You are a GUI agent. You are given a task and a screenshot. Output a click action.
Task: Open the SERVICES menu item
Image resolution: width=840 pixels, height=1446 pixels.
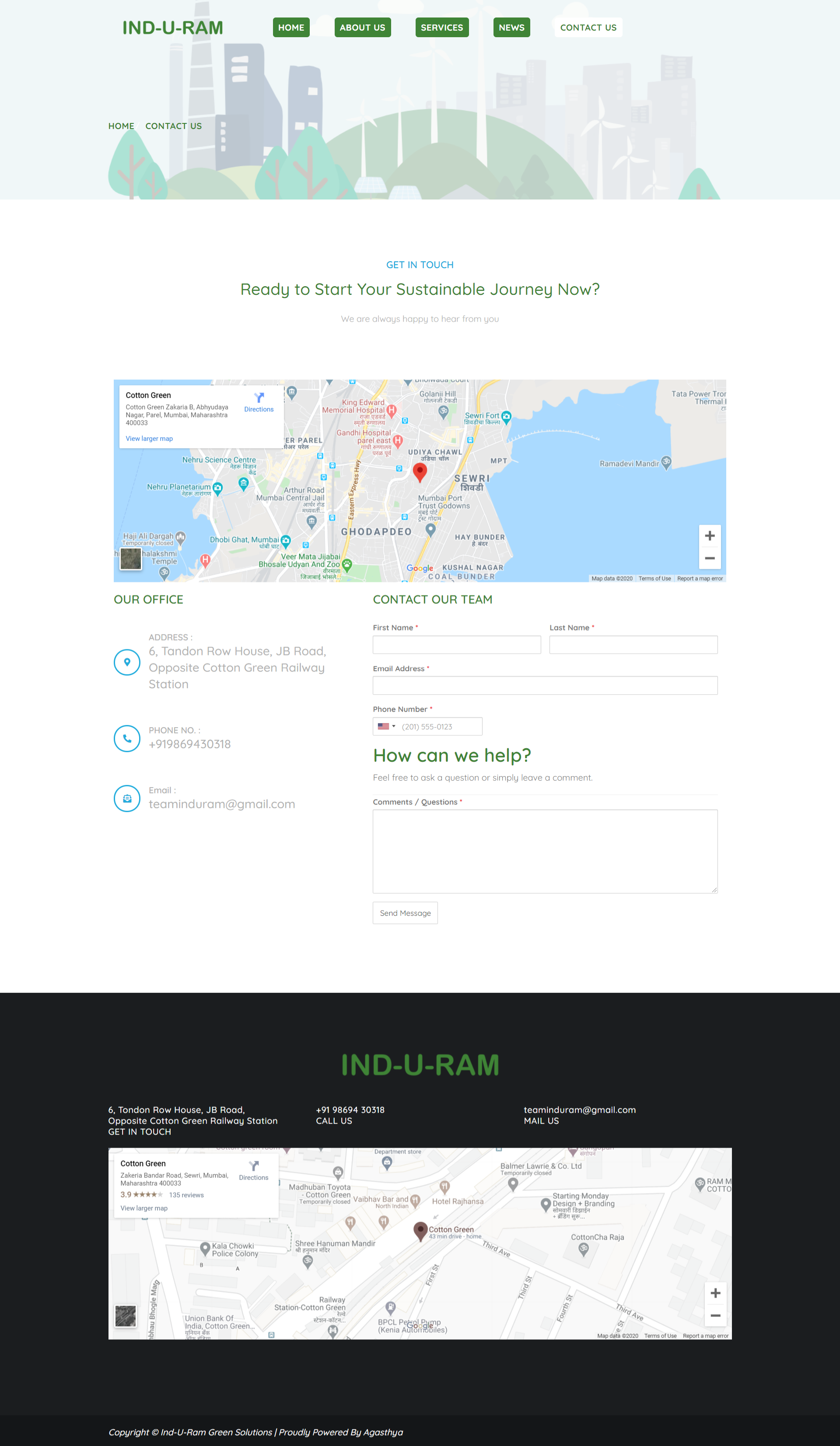pos(442,28)
